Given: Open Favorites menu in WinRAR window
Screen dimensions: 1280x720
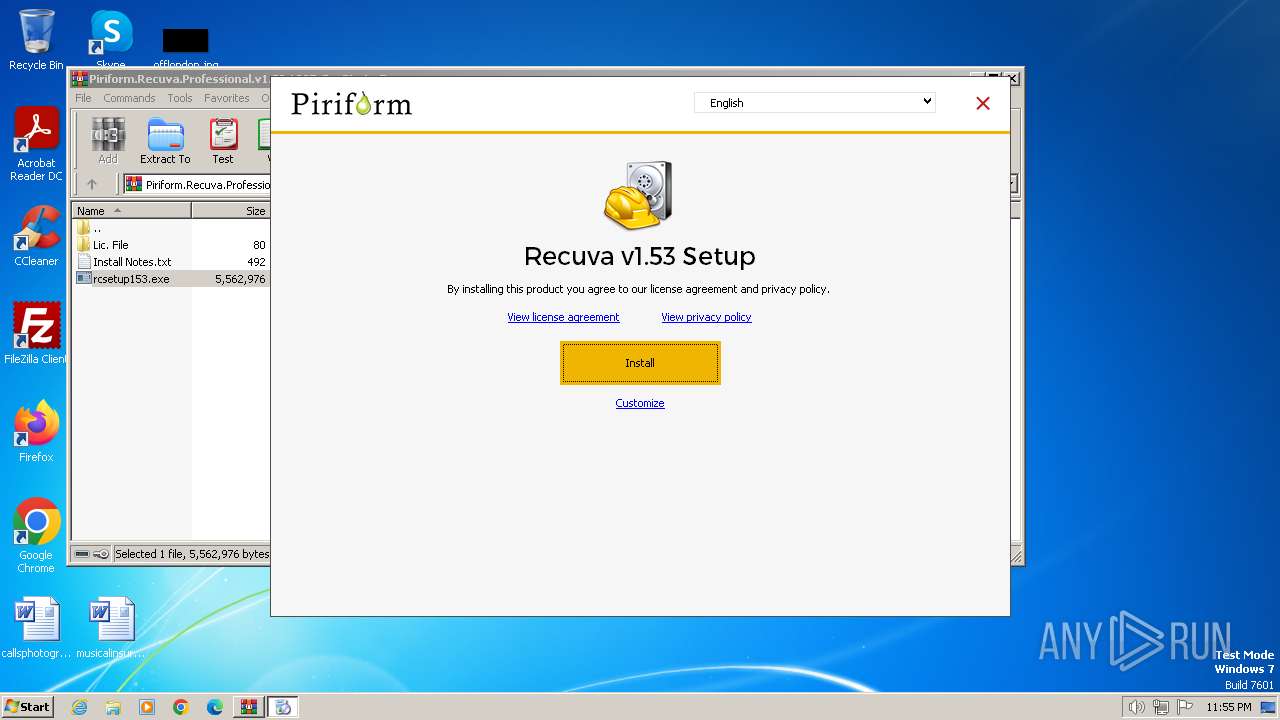Looking at the screenshot, I should tap(227, 98).
